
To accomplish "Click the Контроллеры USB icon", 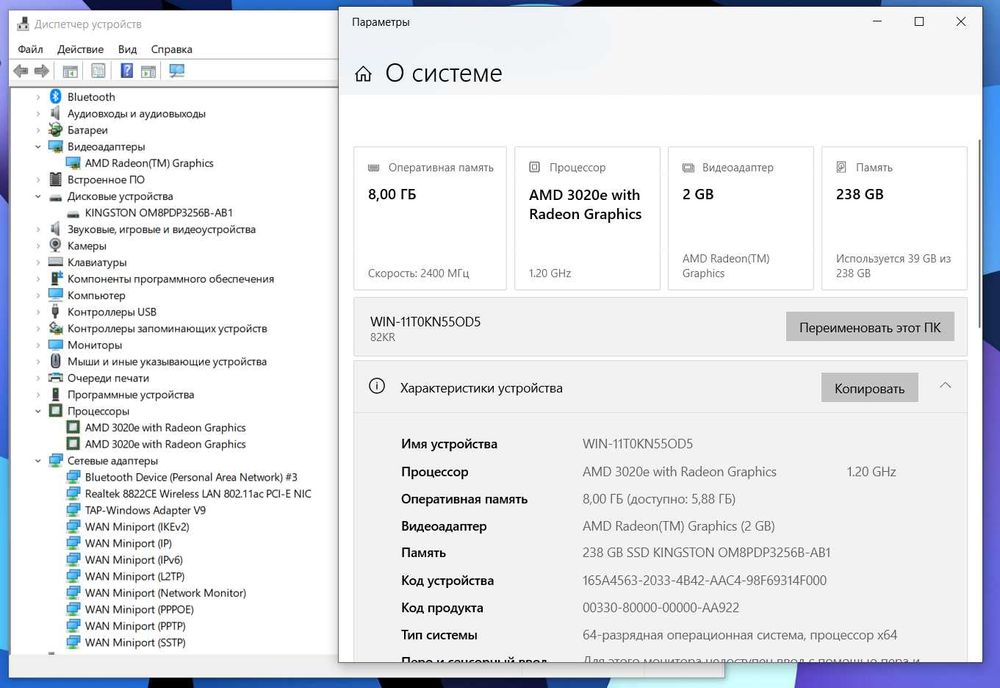I will (55, 312).
